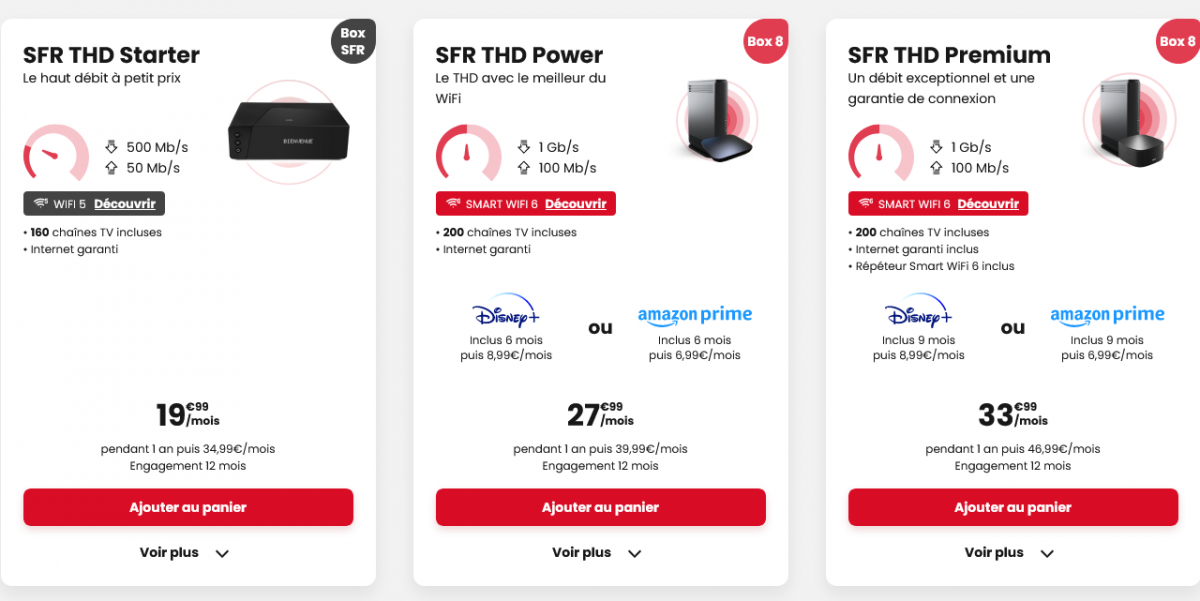The height and width of the screenshot is (601, 1200).
Task: Open Découvrir link next to WiFi 5
Action: [125, 204]
